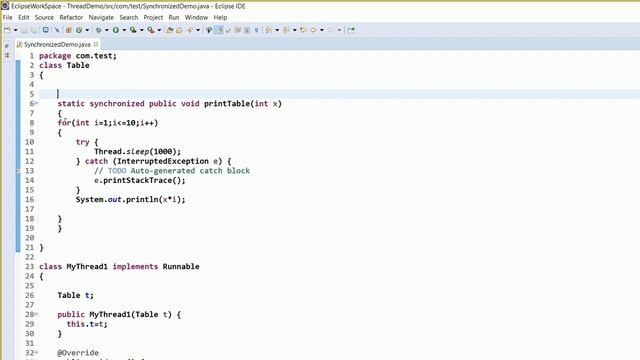640x360 pixels.
Task: Open the Project menu
Action: coord(153,18)
